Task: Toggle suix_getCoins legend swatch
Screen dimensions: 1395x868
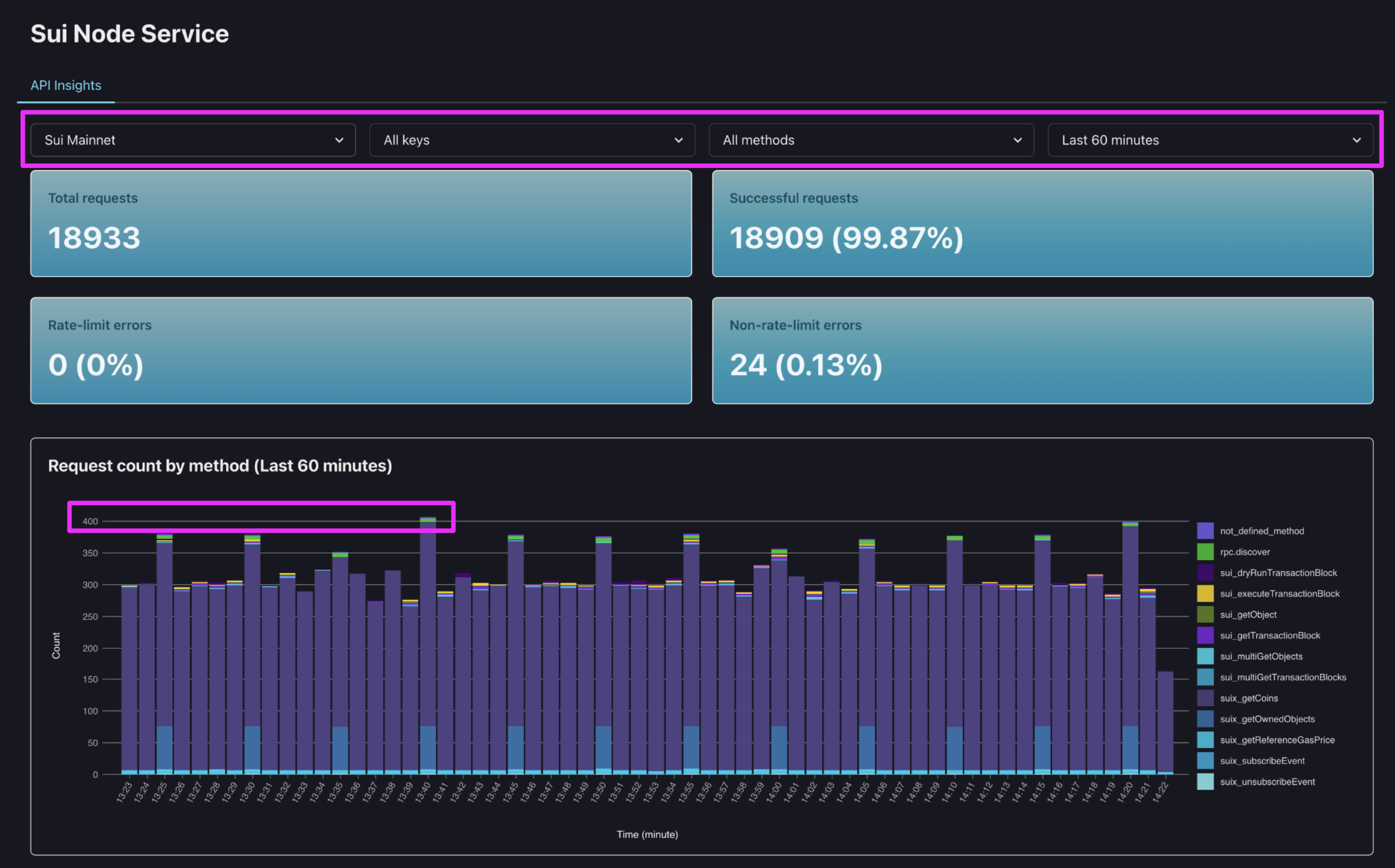Action: click(x=1205, y=698)
